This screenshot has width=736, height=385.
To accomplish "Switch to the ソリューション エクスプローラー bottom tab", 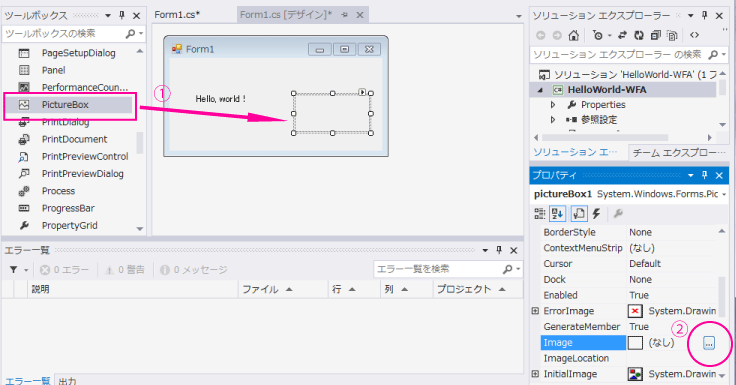I will click(575, 152).
